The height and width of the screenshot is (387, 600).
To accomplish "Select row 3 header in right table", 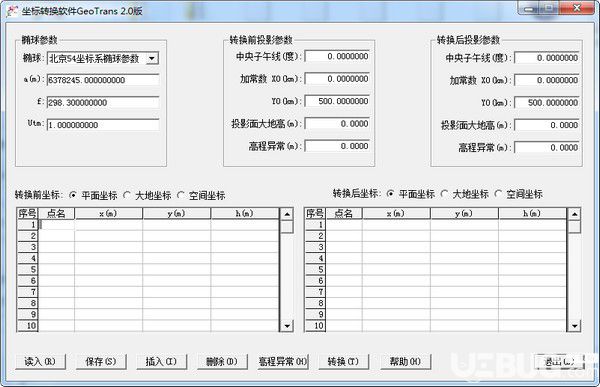I will coord(315,247).
